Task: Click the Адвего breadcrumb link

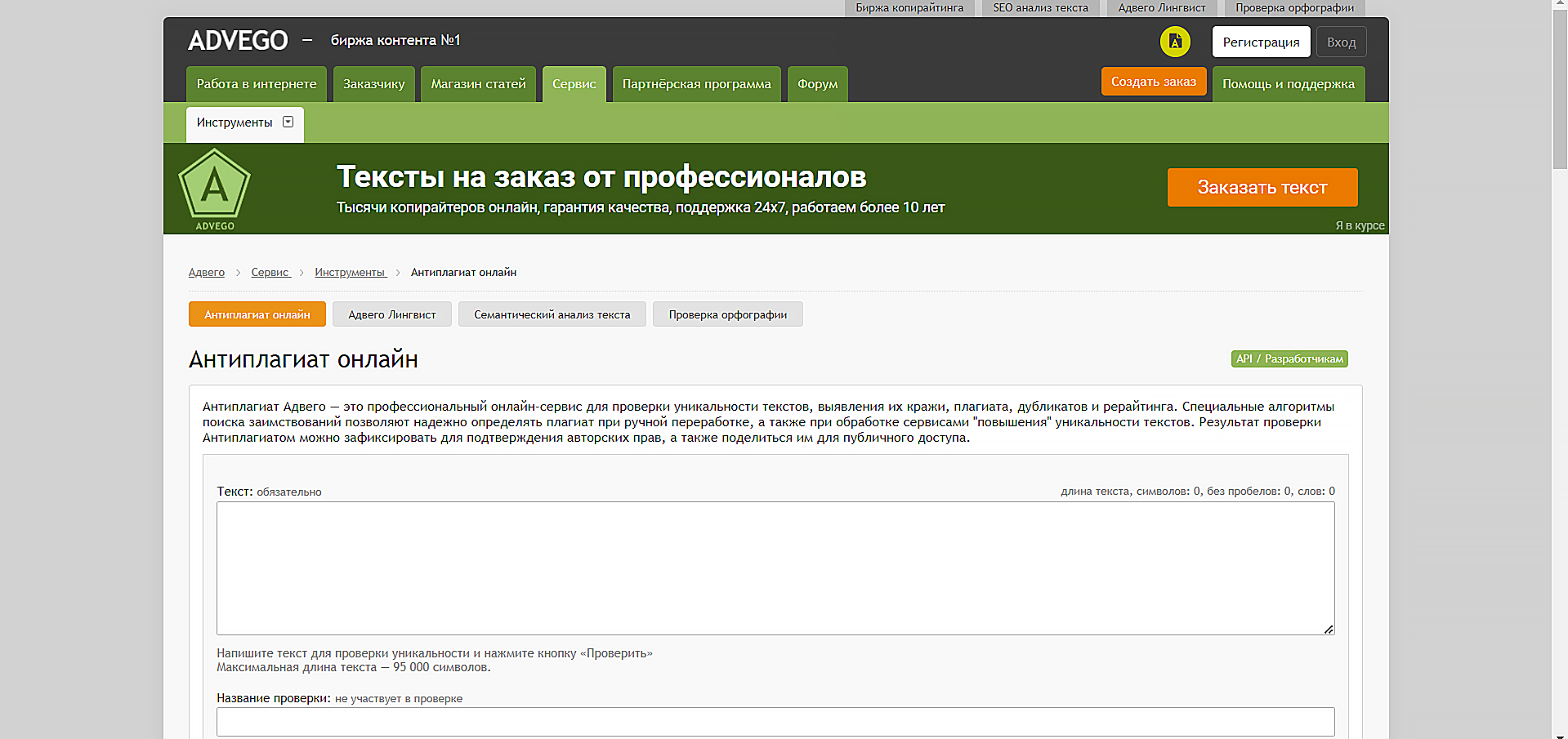Action: click(x=207, y=273)
